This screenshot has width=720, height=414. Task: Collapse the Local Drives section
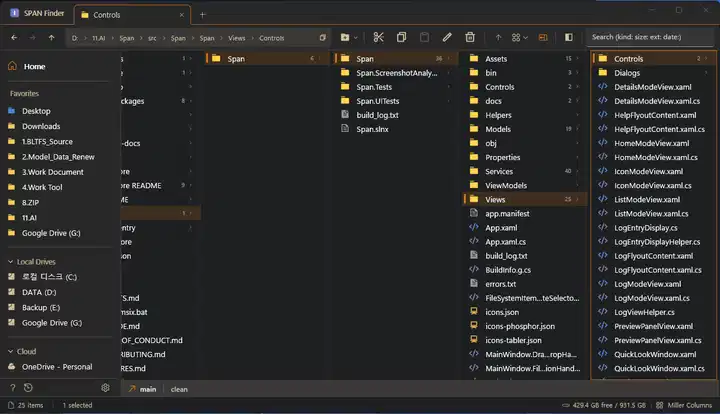tap(9, 261)
